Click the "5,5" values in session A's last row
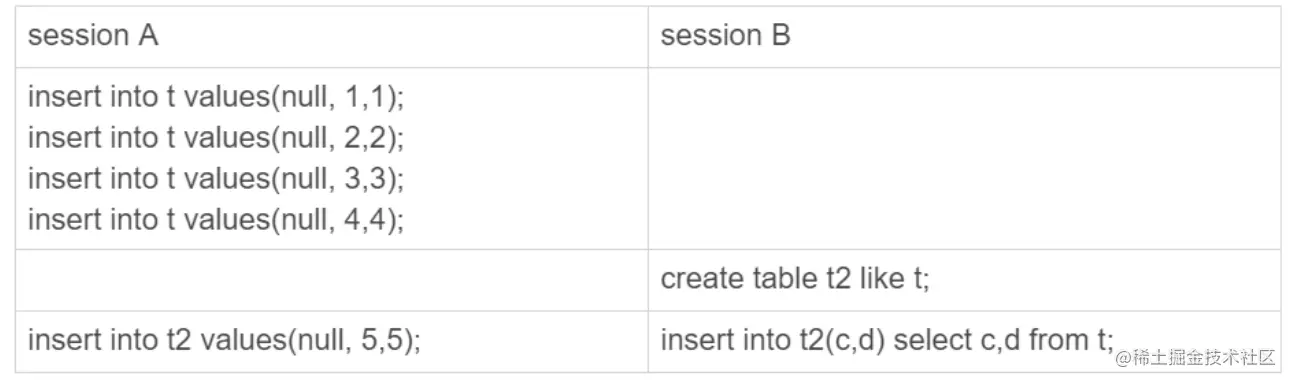 pos(381,340)
